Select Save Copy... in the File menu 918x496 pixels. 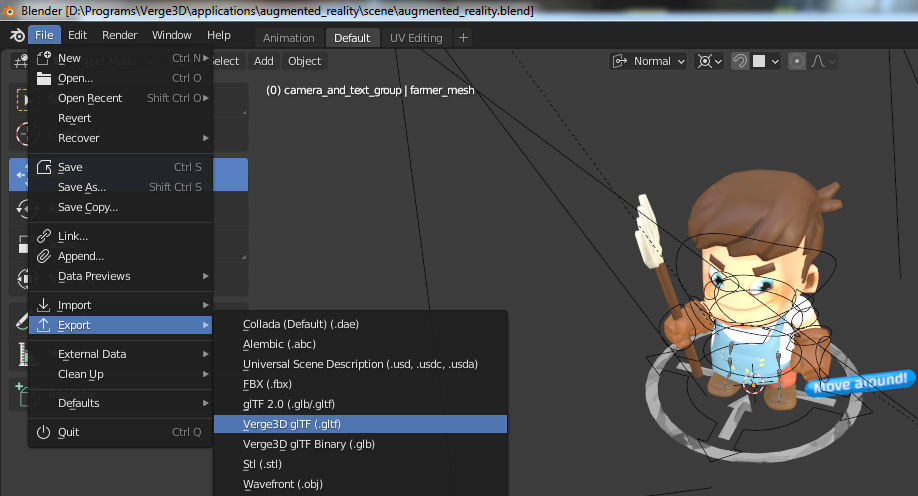point(121,207)
